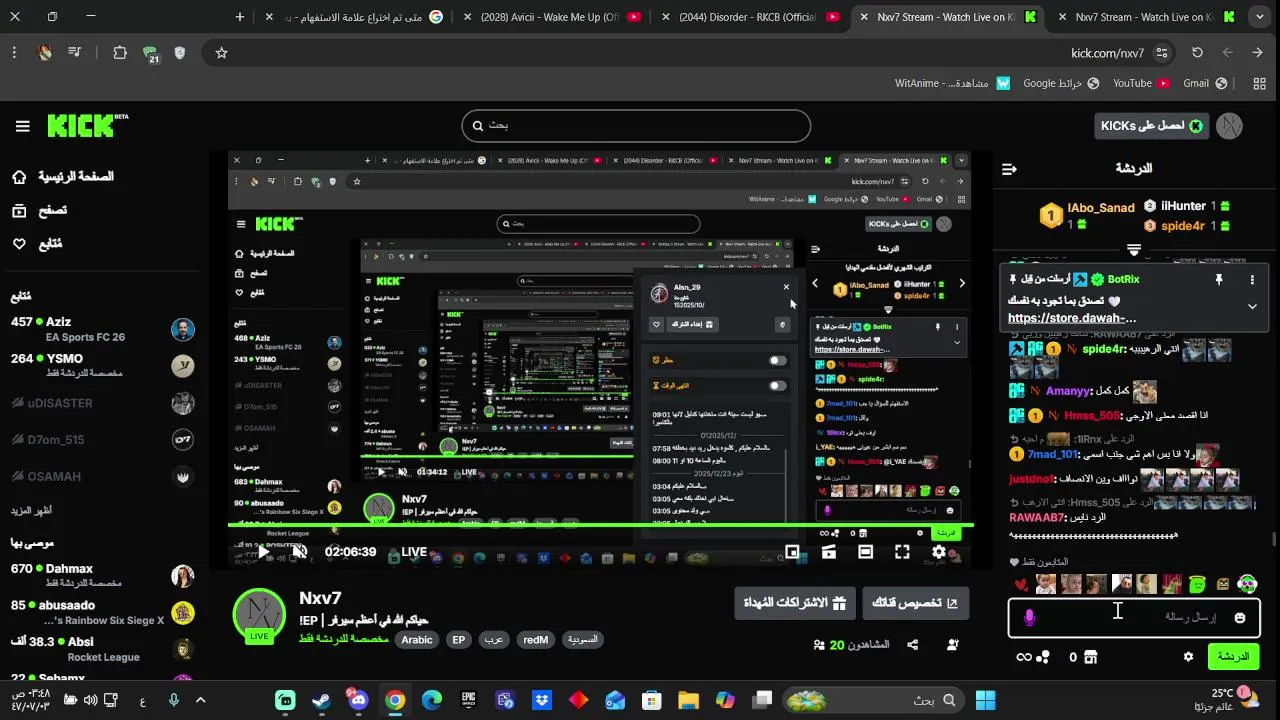Enter fullscreen on the video player
The width and height of the screenshot is (1280, 720).
902,552
